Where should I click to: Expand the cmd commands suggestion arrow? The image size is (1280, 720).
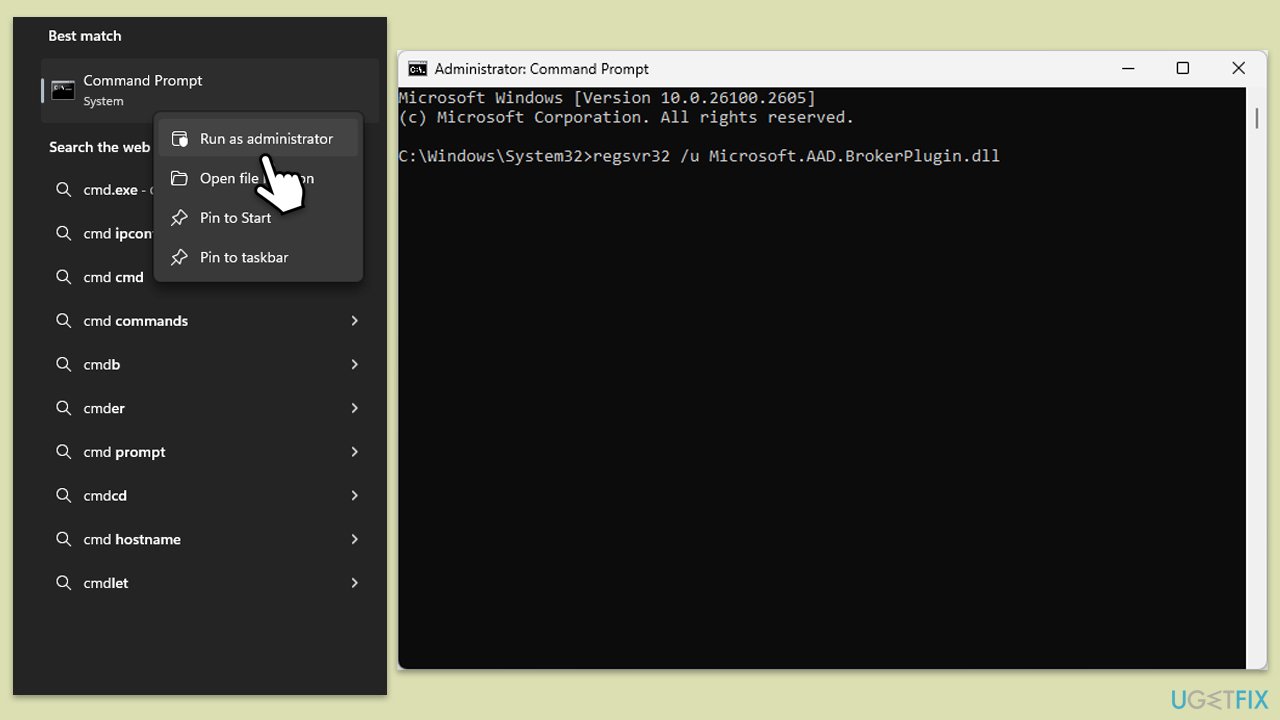(354, 321)
